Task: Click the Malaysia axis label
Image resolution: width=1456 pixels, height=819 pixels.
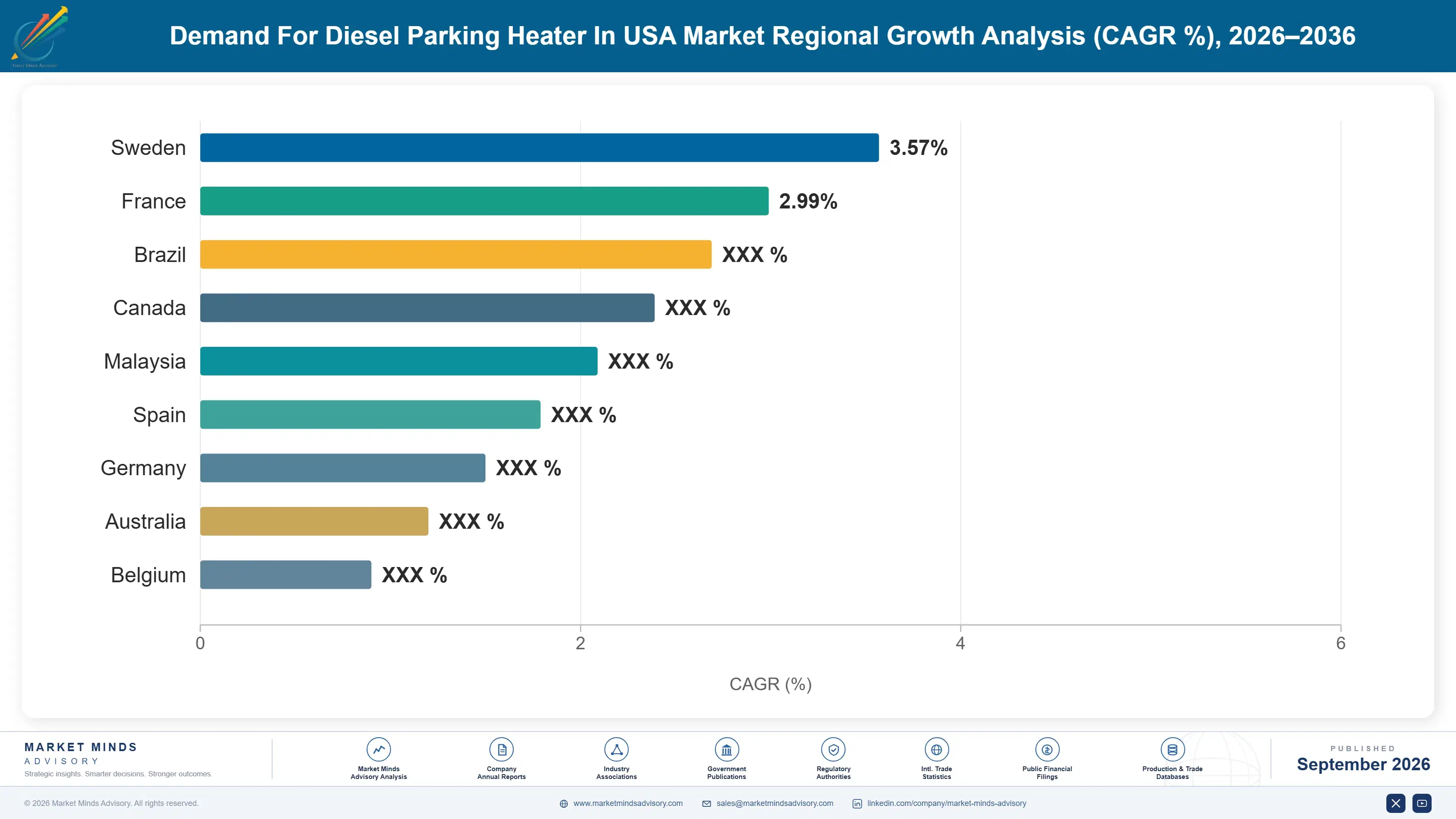Action: 145,362
